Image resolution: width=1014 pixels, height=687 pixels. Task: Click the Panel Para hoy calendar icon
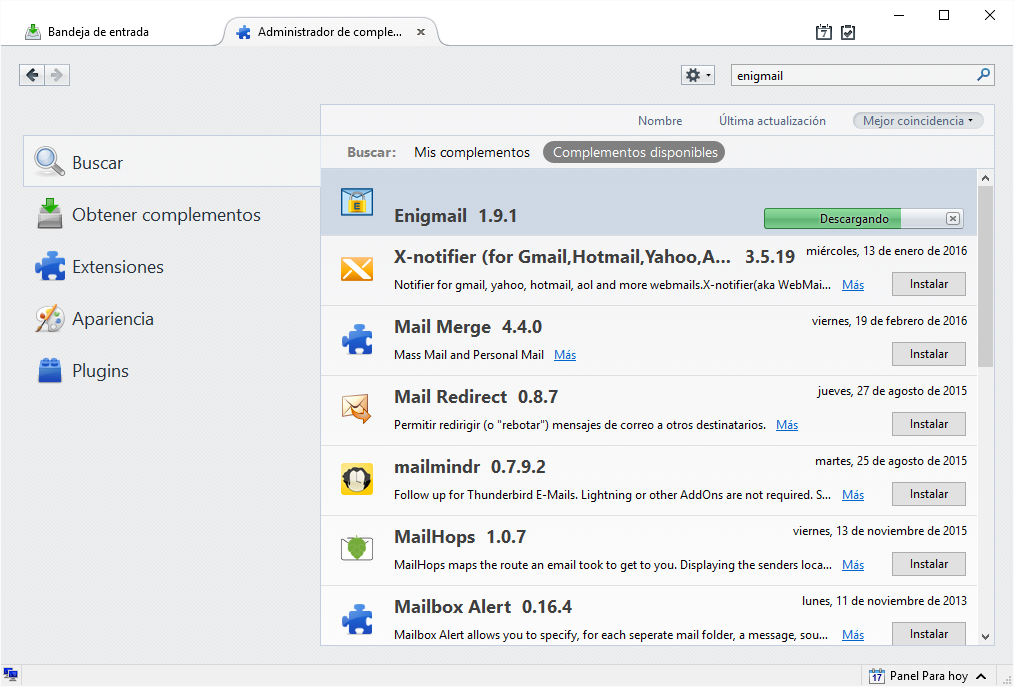pos(876,676)
